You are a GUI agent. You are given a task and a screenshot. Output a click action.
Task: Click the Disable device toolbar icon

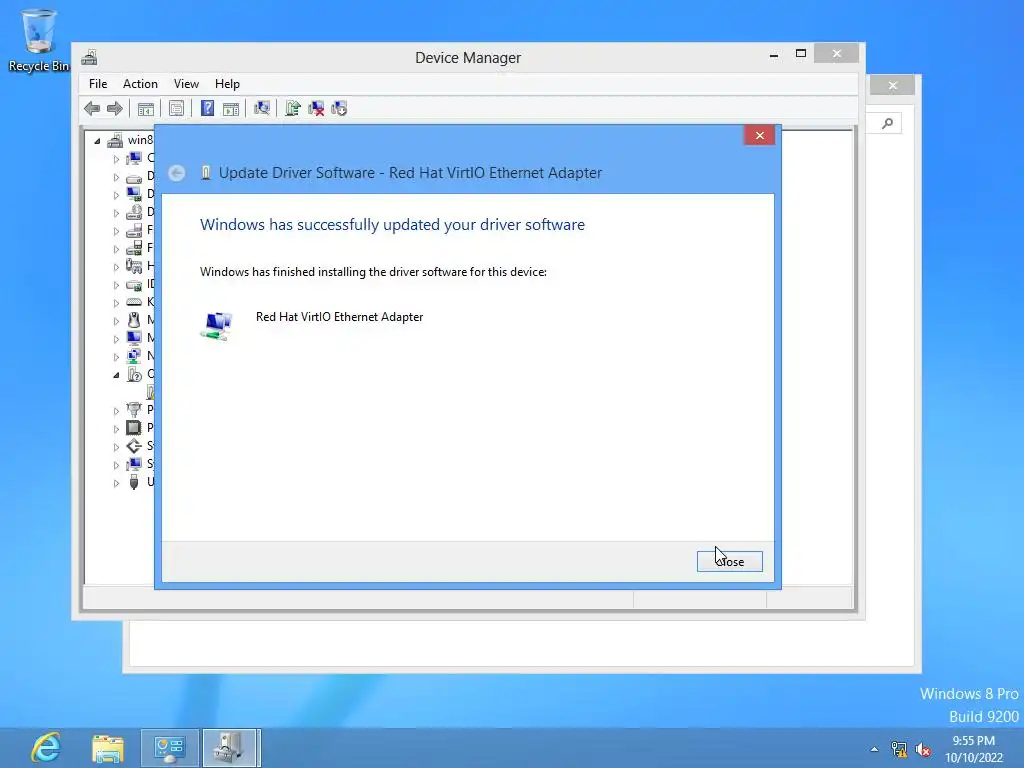click(x=339, y=108)
